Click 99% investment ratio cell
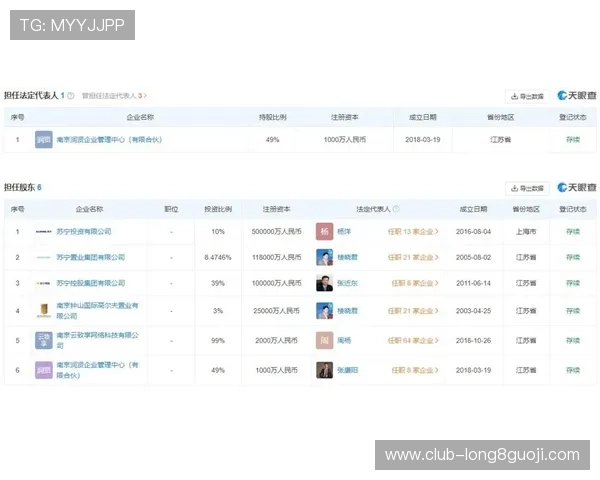 [x=218, y=340]
